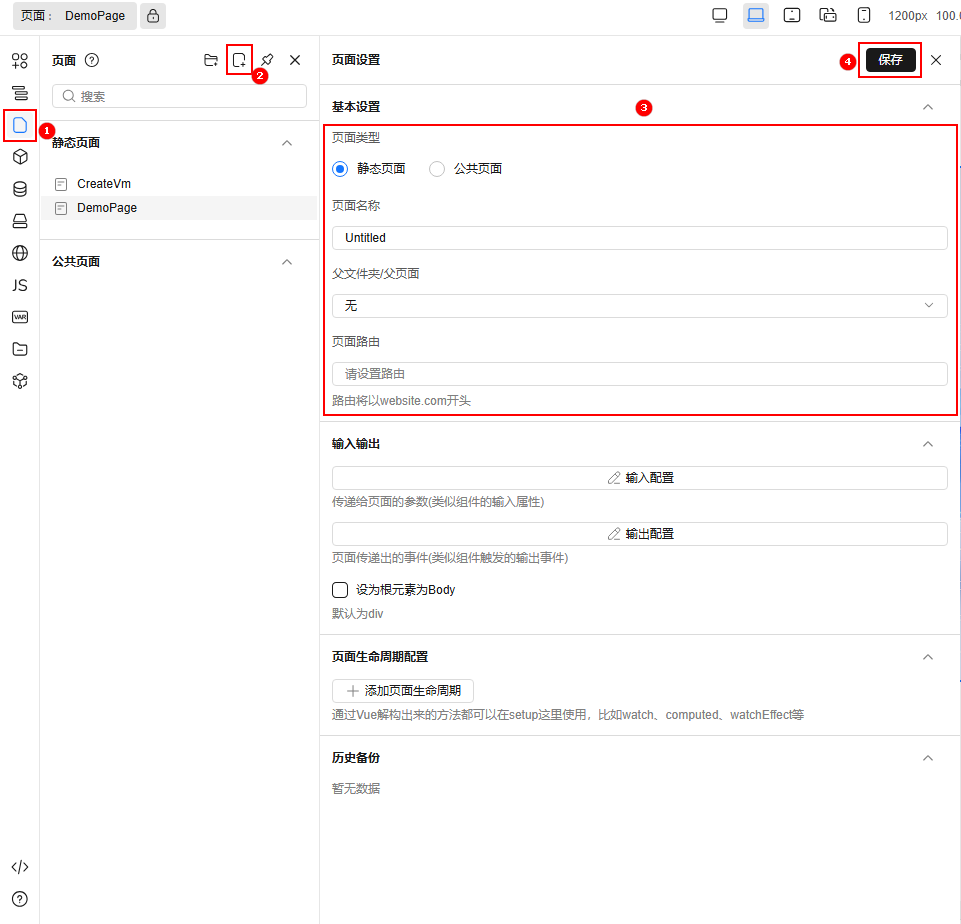Image resolution: width=961 pixels, height=924 pixels.
Task: Switch preview to mobile phone view
Action: point(863,15)
